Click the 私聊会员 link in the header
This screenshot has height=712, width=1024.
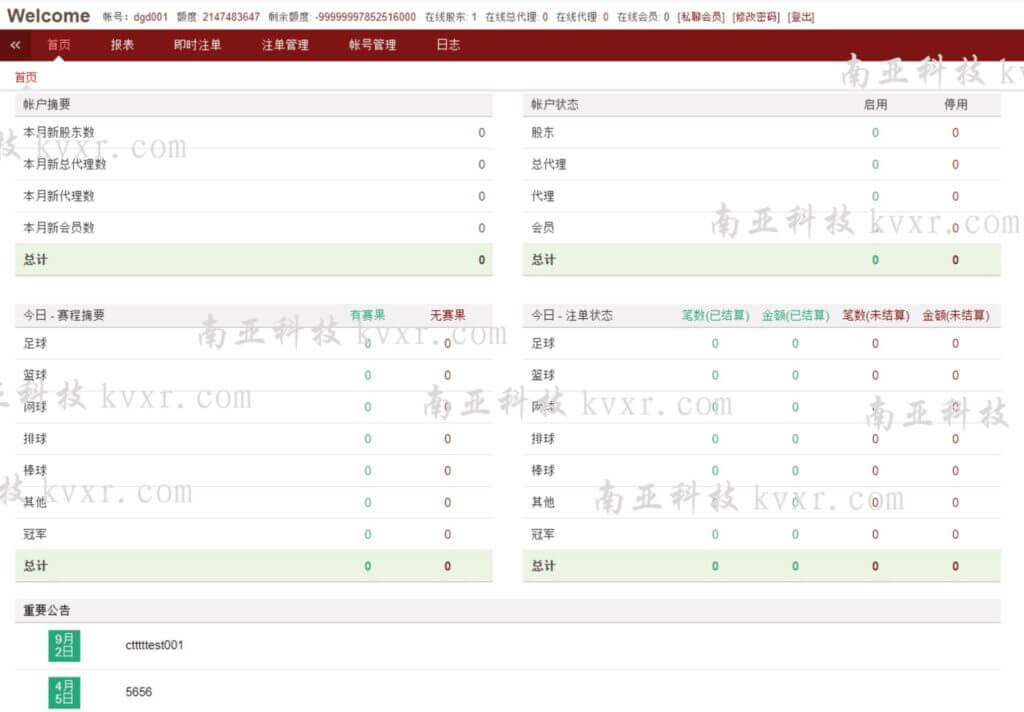pos(701,17)
